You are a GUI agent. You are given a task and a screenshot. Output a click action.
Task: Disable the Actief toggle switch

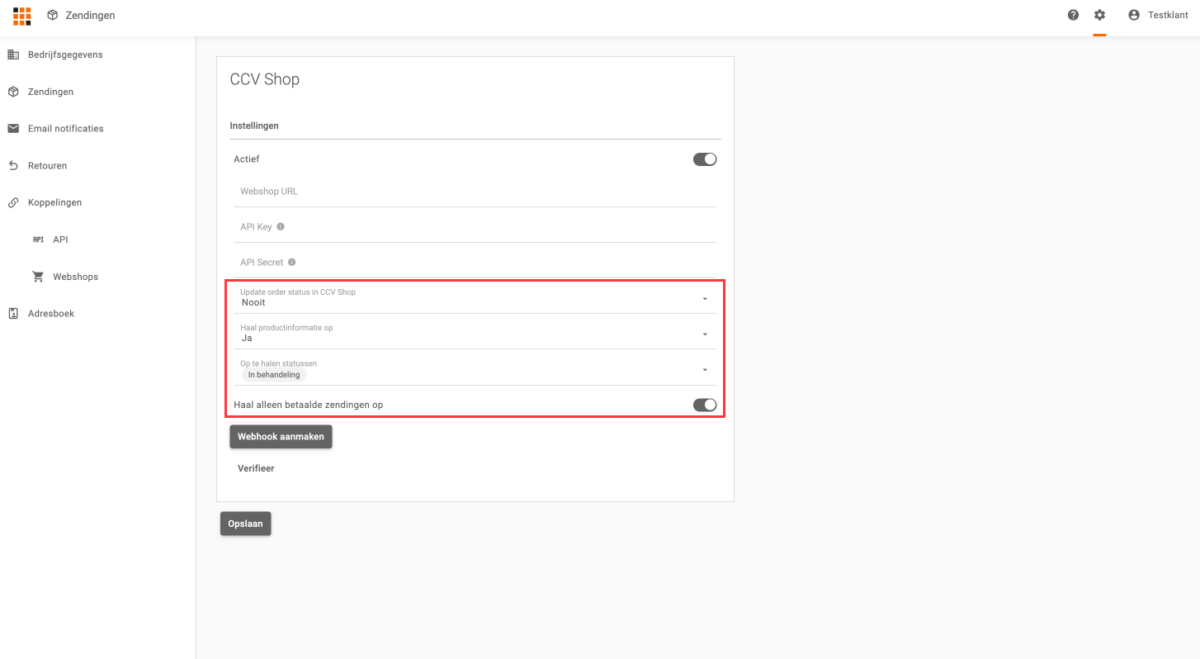[x=705, y=159]
